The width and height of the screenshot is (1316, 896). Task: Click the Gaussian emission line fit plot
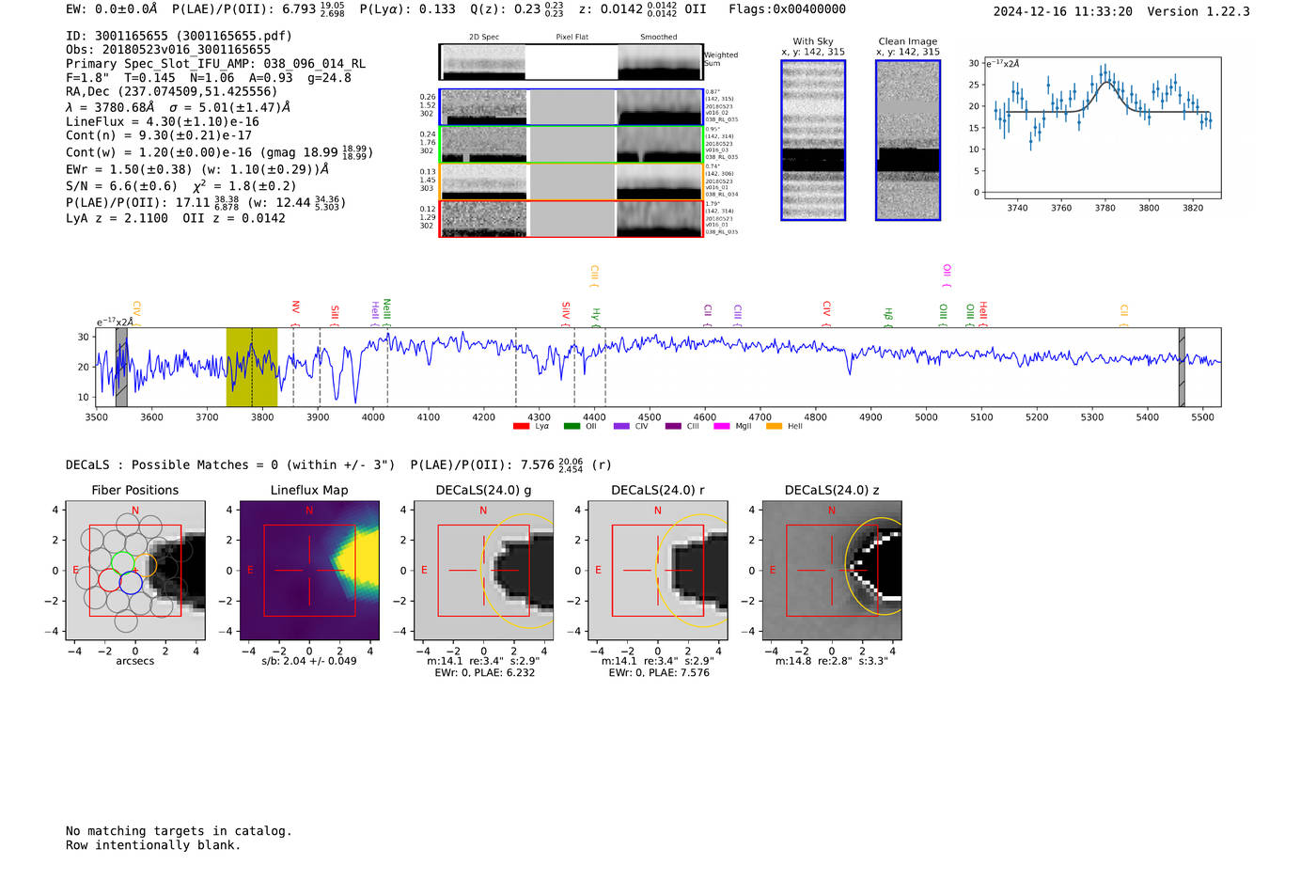point(1102,129)
